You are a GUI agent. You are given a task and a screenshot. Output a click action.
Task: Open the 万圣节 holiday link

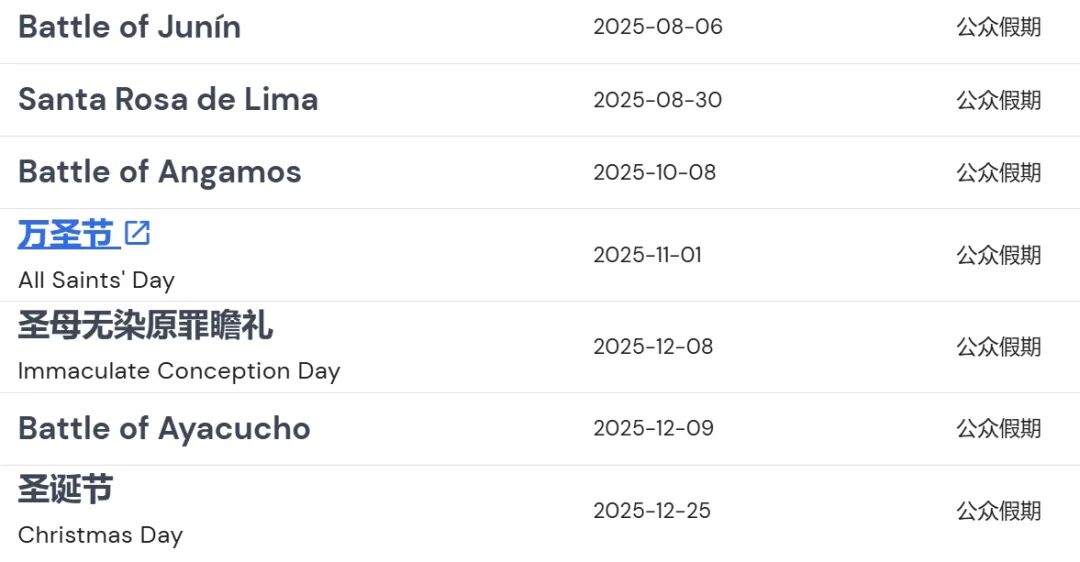(65, 234)
